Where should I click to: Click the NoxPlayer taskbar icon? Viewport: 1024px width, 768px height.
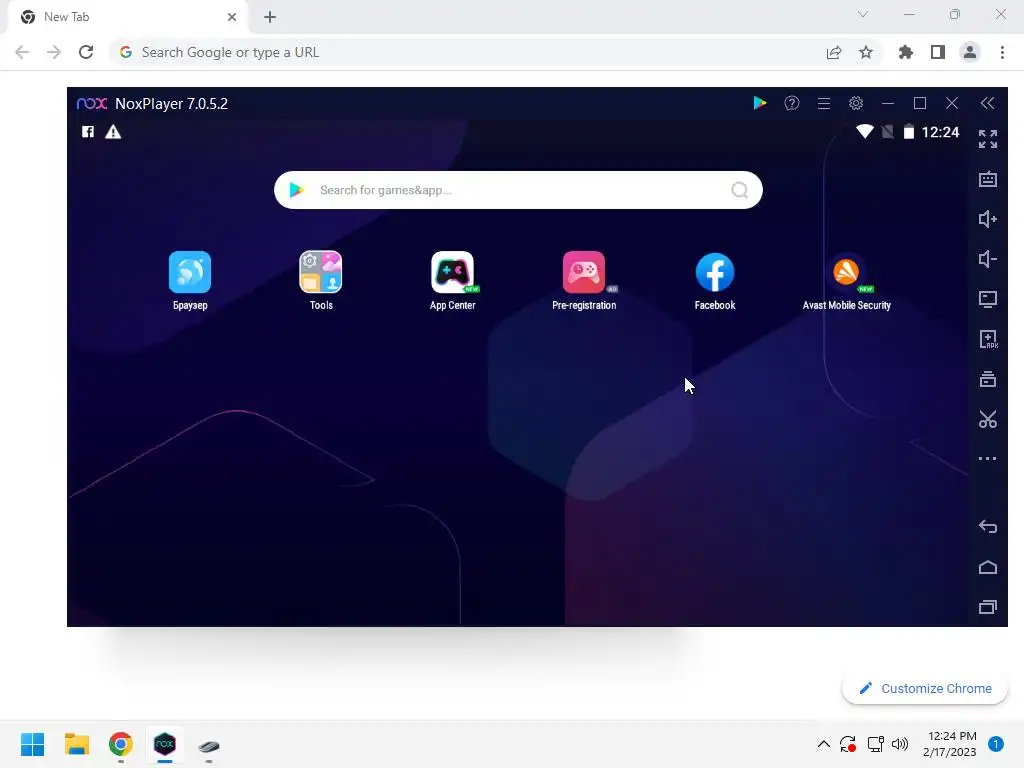tap(165, 744)
